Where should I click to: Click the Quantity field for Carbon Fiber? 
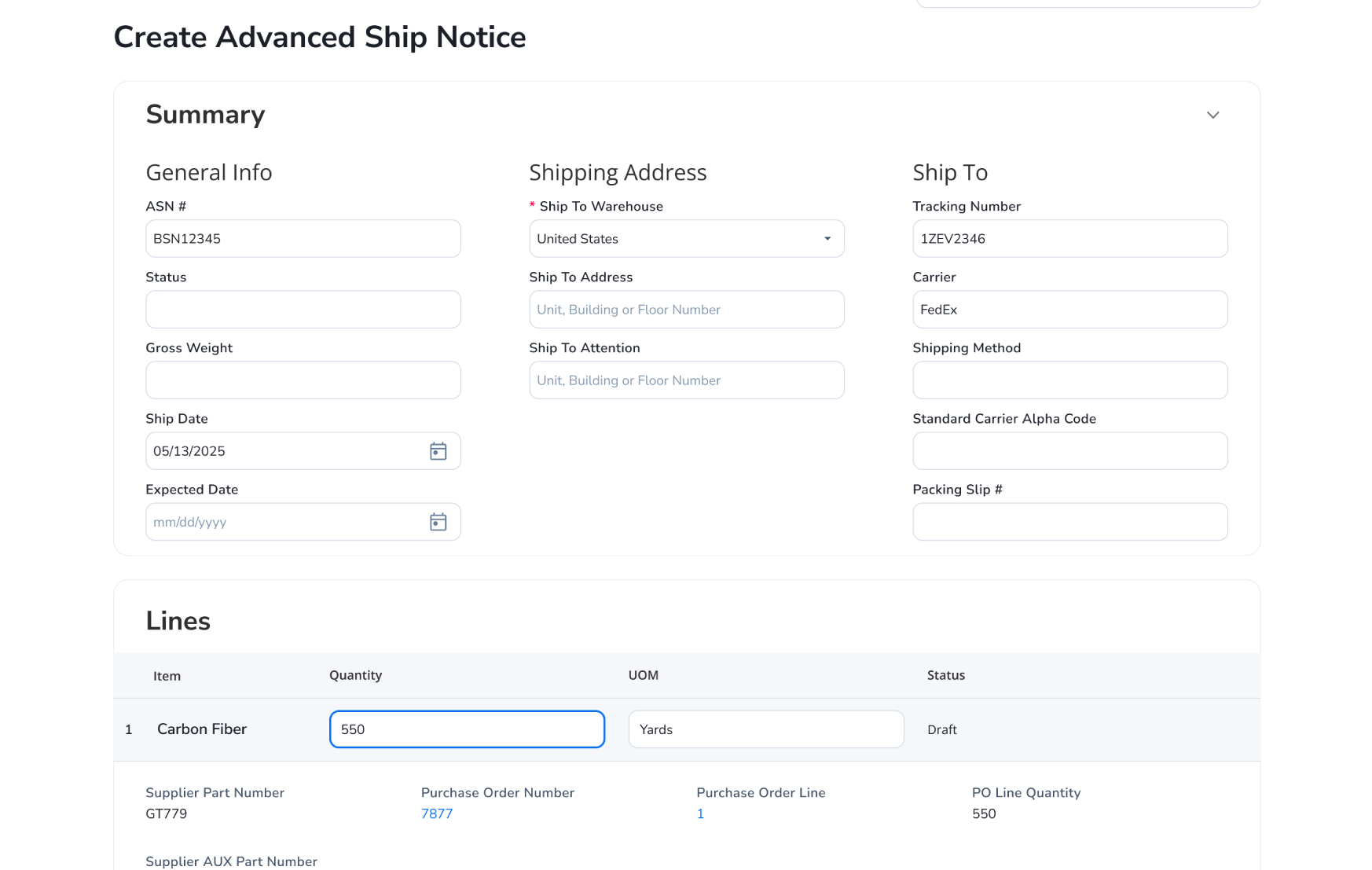tap(467, 729)
